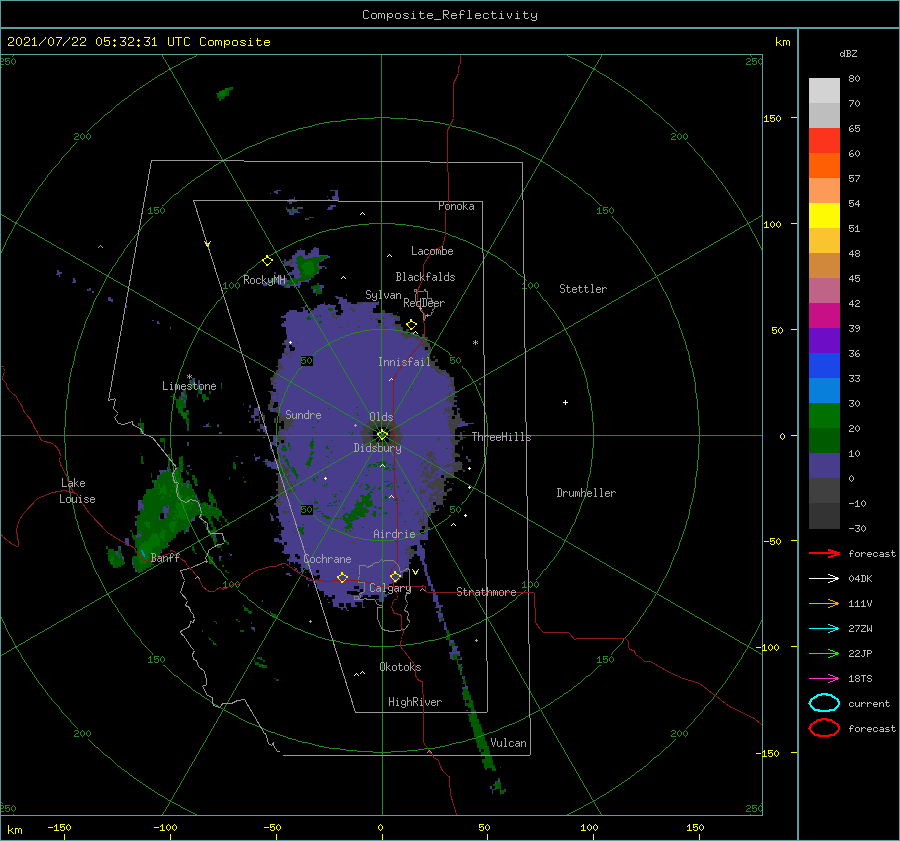Click the green 22JP arrow icon
This screenshot has height=841, width=900.
[824, 653]
